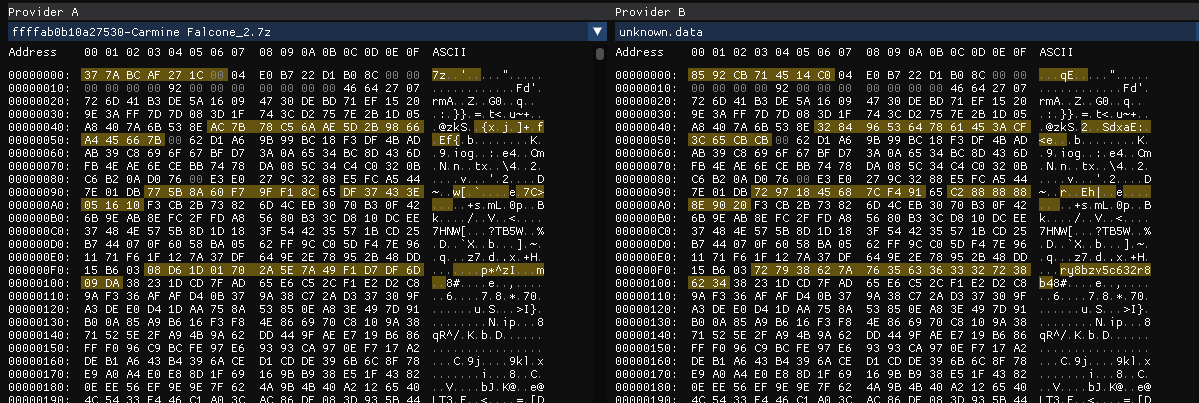The width and height of the screenshot is (1199, 403).
Task: Click the Provider A pane vertical scrollbar
Action: pyautogui.click(x=600, y=54)
